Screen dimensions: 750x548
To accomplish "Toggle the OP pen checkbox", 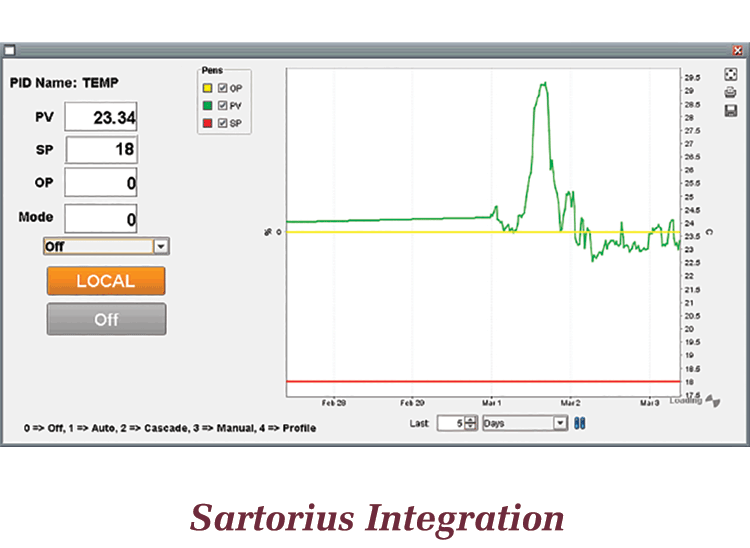I will coord(222,88).
